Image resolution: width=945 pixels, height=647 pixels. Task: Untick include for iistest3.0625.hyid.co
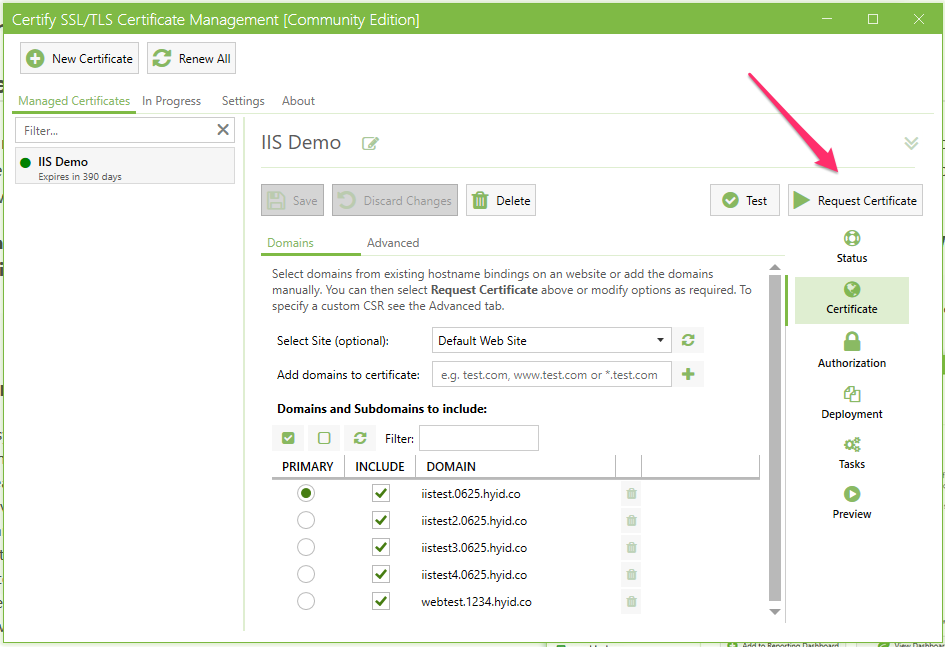point(381,547)
